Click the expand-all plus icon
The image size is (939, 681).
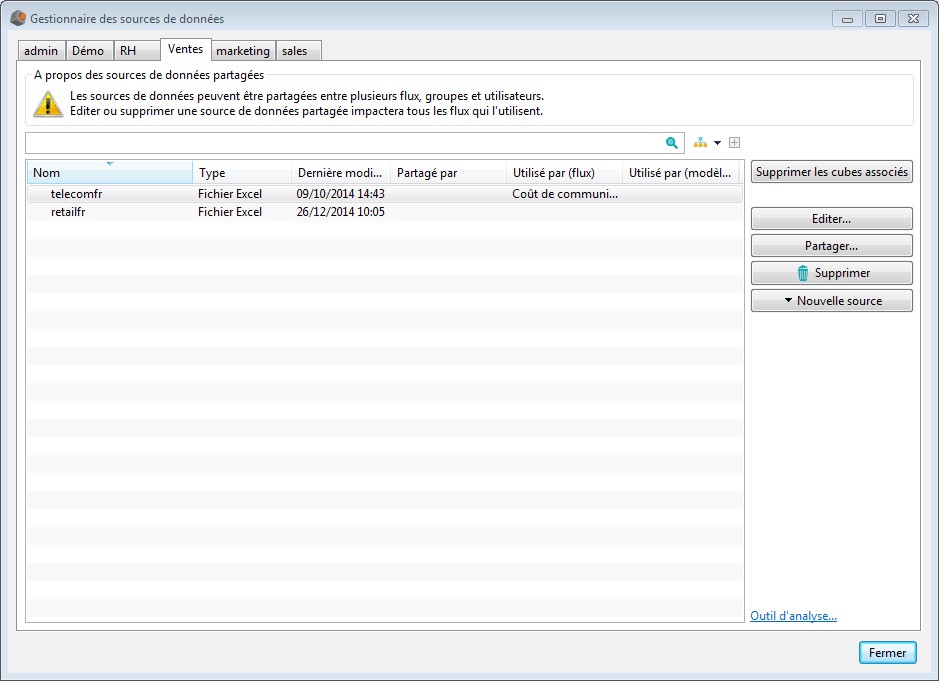click(734, 143)
